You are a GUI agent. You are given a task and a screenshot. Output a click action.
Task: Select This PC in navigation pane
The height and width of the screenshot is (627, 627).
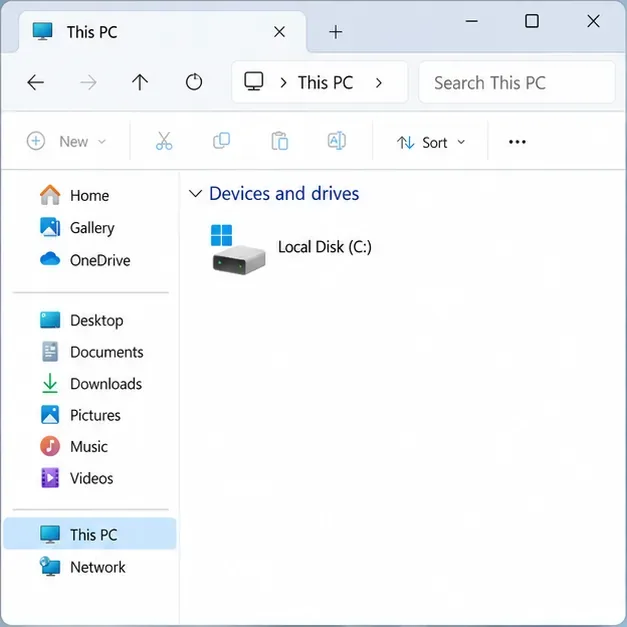click(x=90, y=534)
